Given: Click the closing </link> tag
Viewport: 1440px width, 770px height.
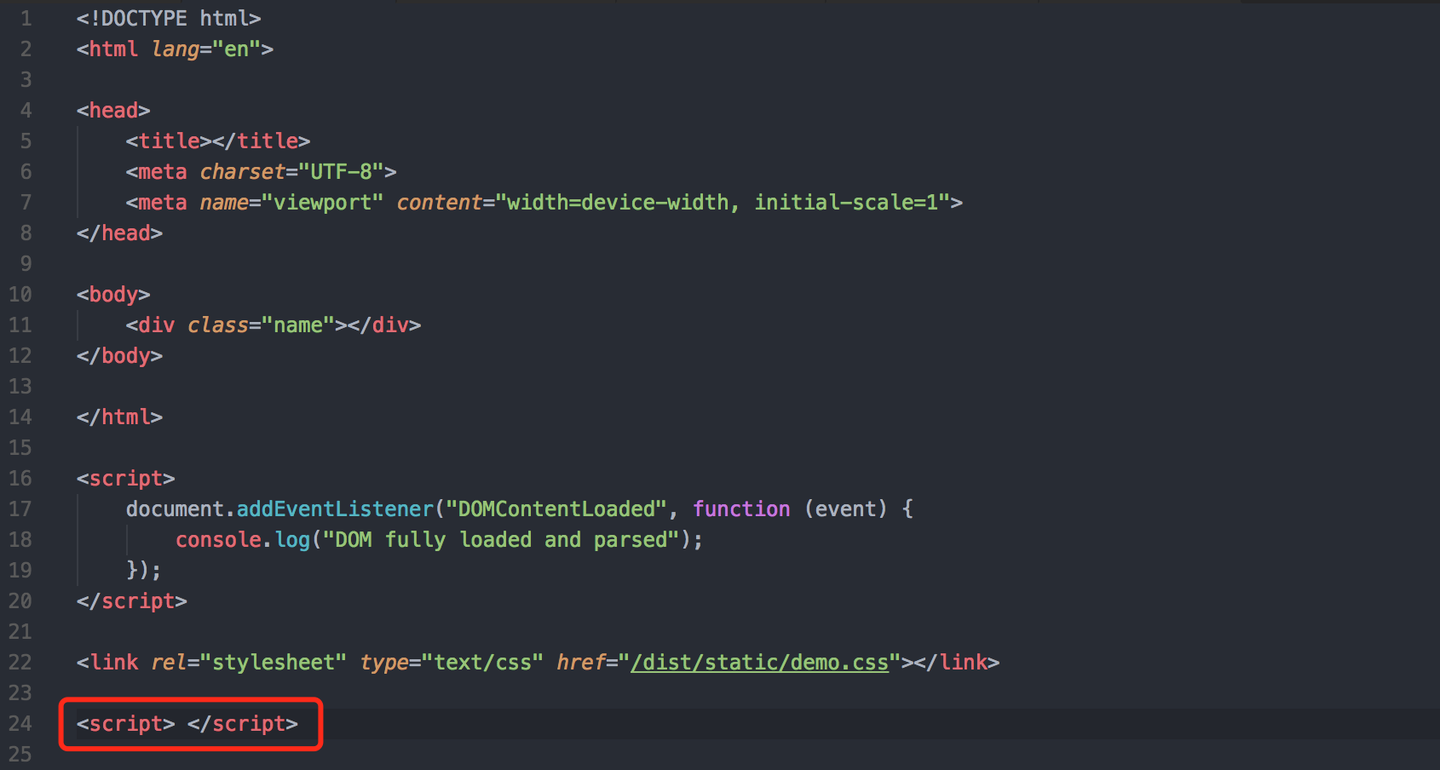Looking at the screenshot, I should [957, 663].
